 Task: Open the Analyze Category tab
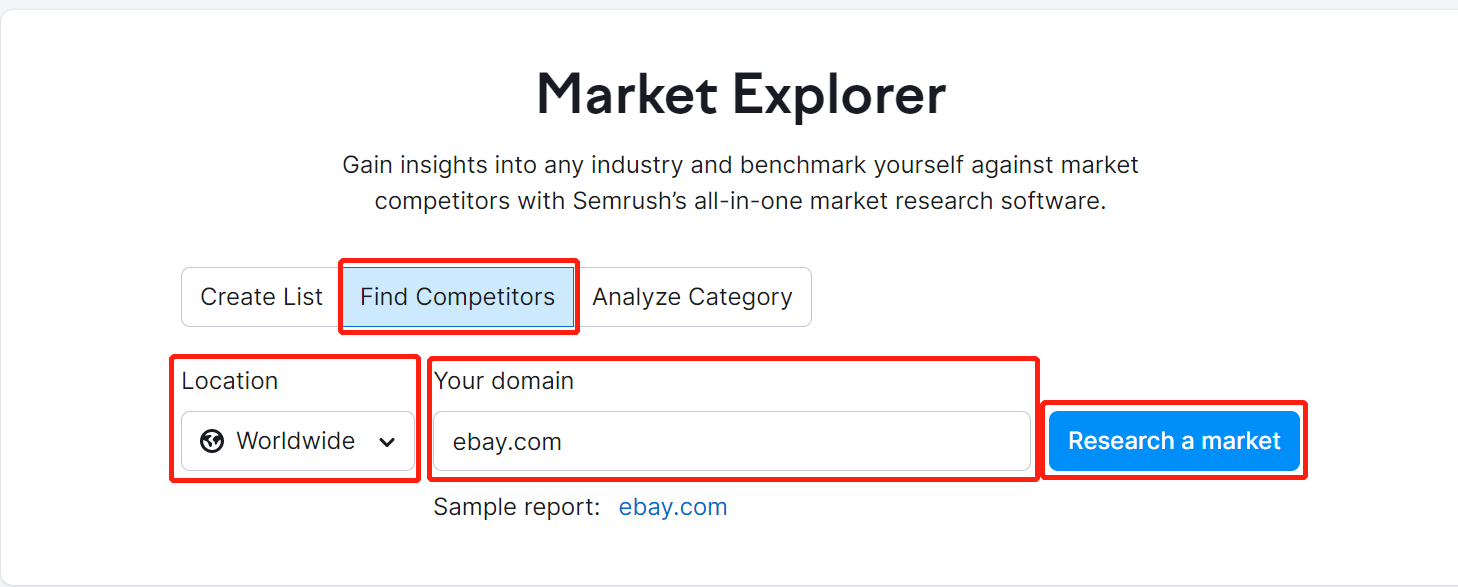(x=692, y=297)
